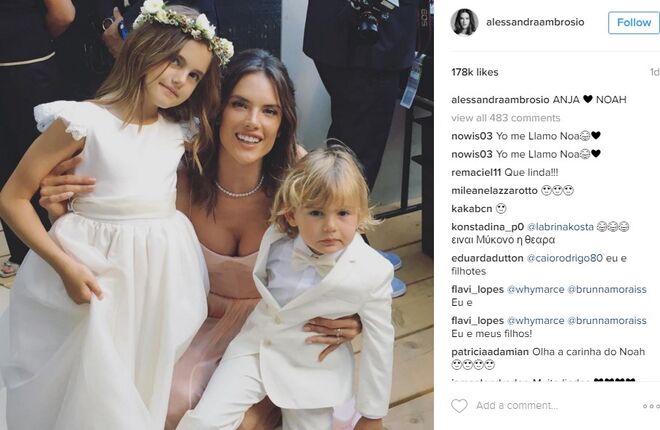
Task: Expand view all 483 comments
Action: click(x=506, y=118)
